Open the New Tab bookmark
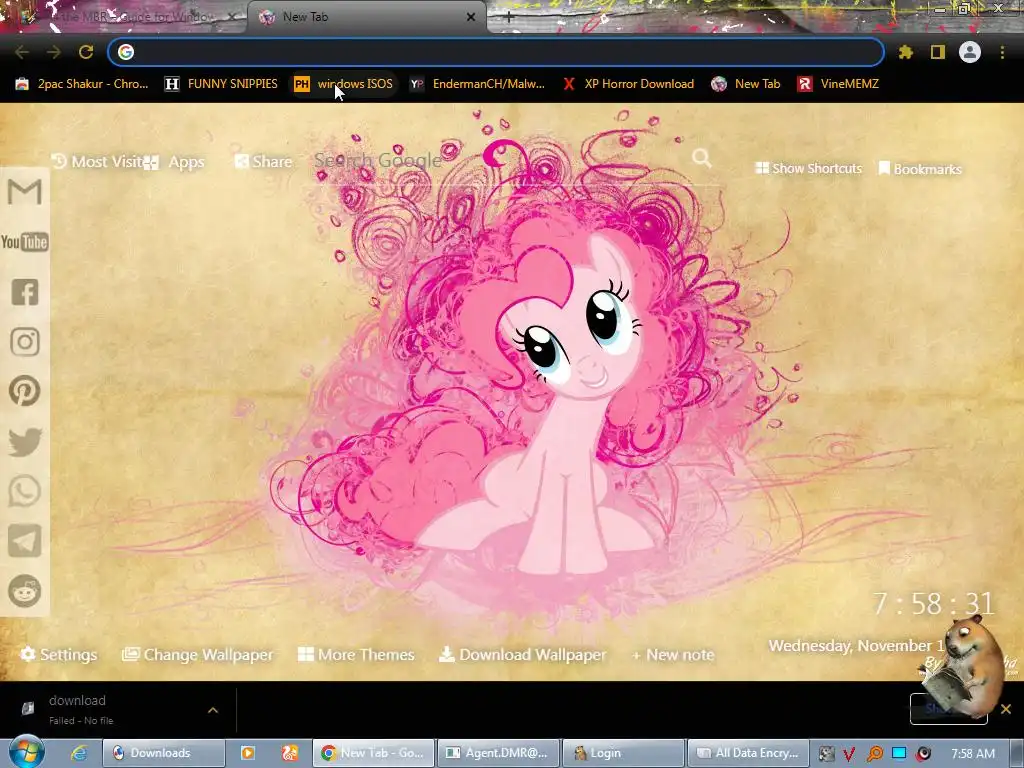Image resolution: width=1024 pixels, height=768 pixels. tap(746, 84)
